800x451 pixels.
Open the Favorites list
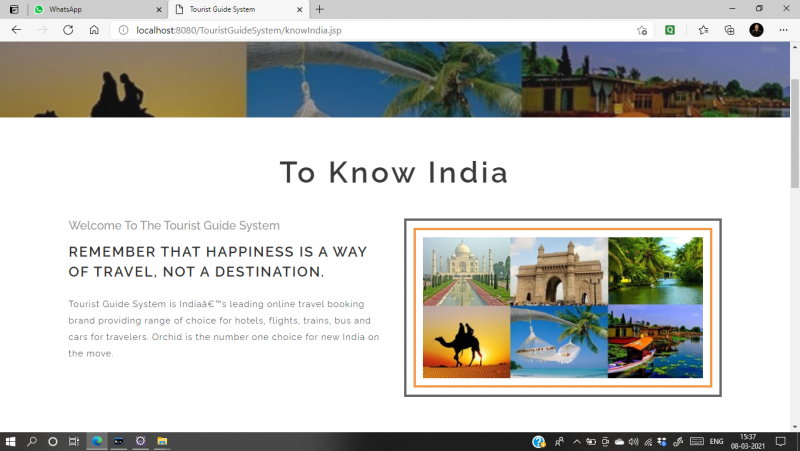(704, 30)
